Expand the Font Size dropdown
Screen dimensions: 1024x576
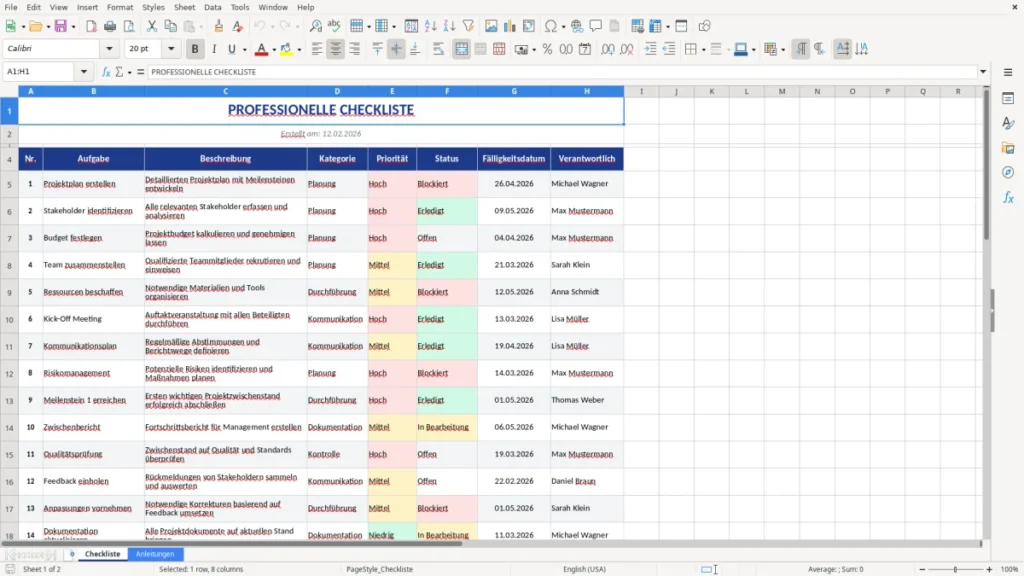(x=171, y=48)
